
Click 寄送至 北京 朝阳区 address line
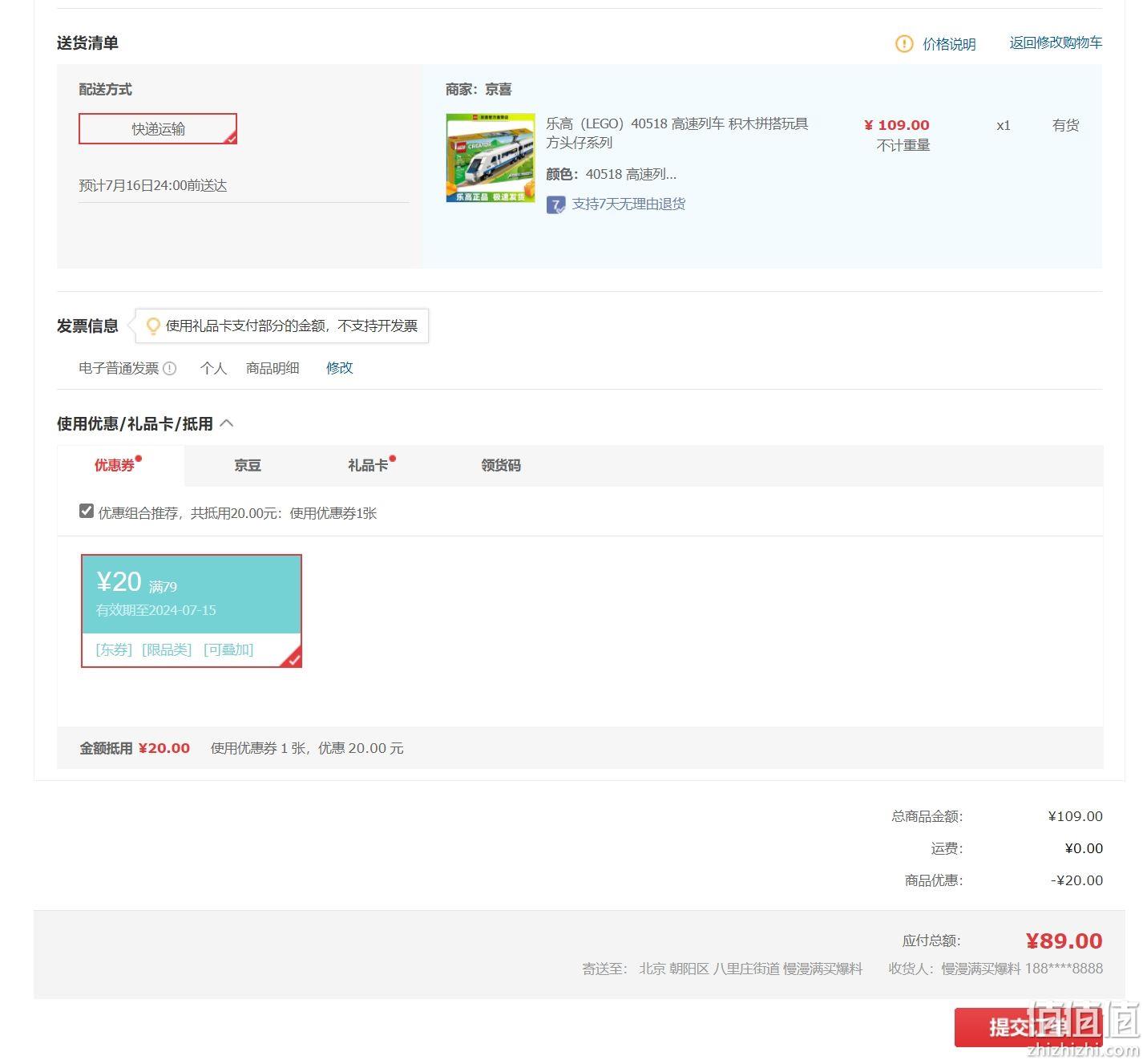[x=722, y=969]
